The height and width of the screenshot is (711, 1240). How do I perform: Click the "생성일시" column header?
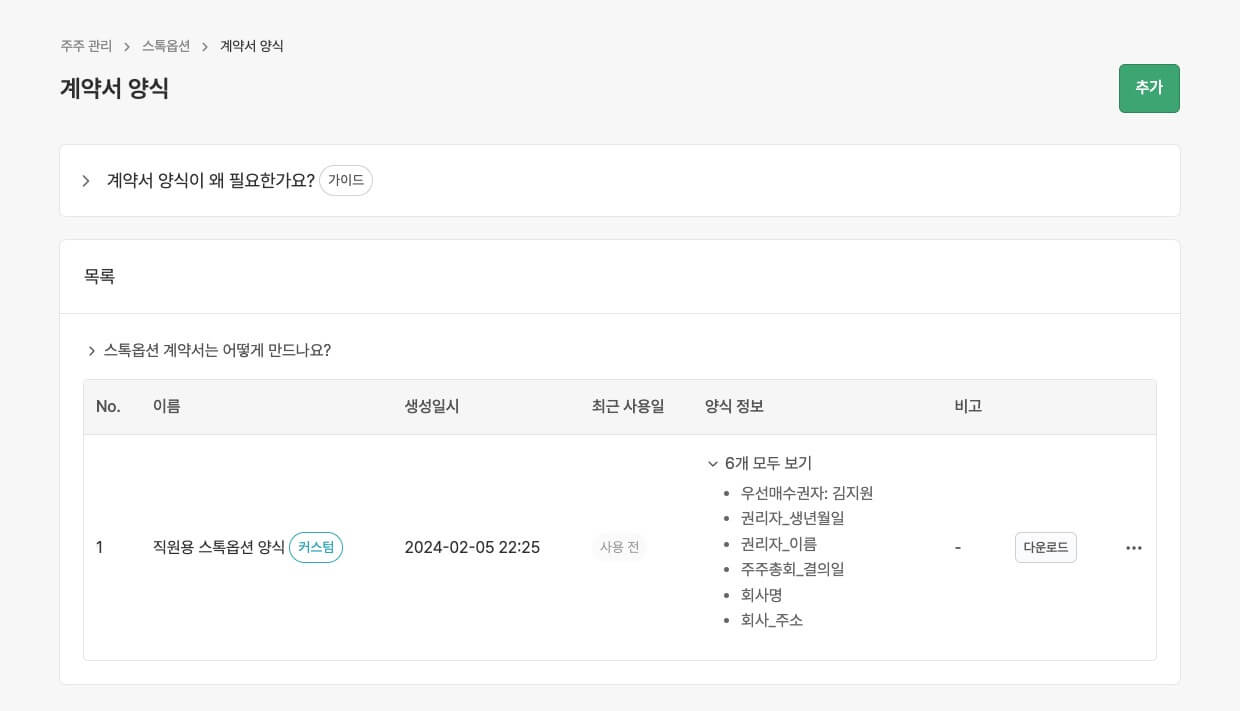pyautogui.click(x=431, y=407)
